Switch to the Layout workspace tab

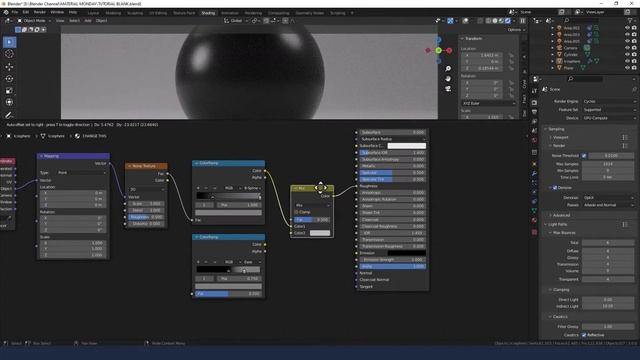[x=93, y=13]
